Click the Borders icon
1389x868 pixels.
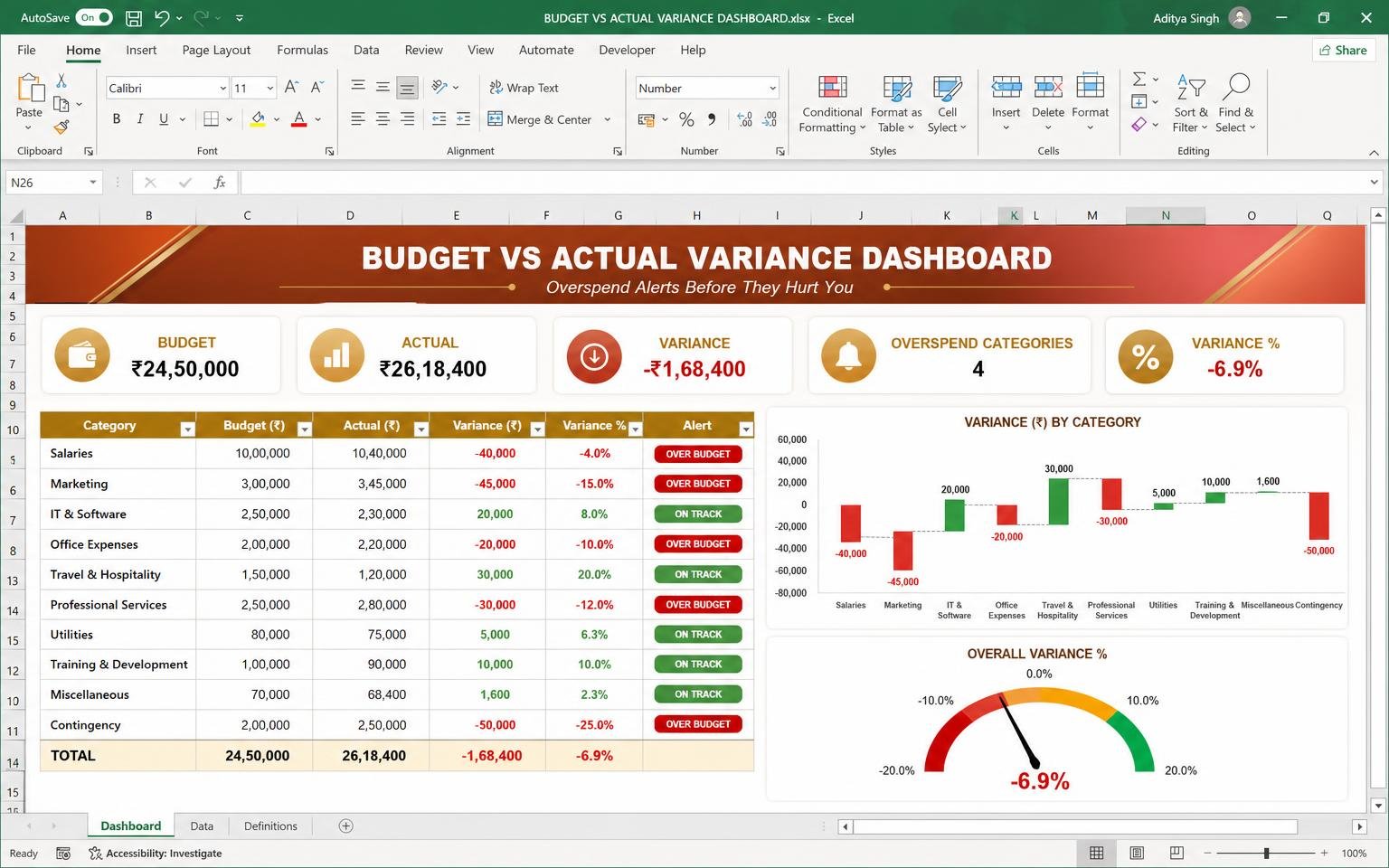point(212,118)
